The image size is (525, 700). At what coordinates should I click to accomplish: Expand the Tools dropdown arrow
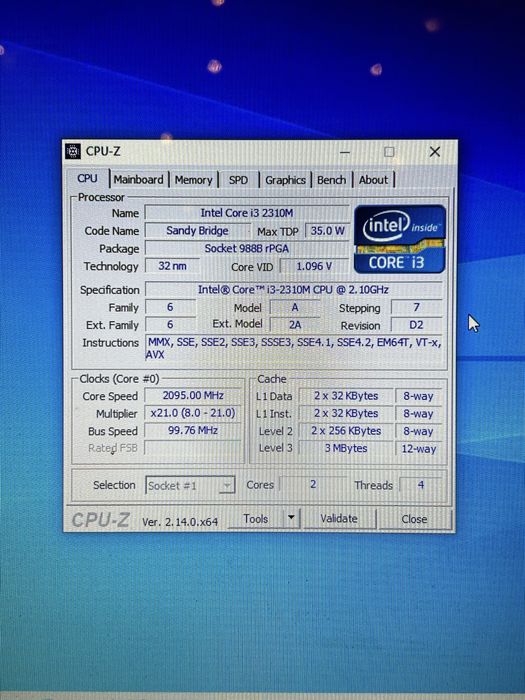coord(291,518)
